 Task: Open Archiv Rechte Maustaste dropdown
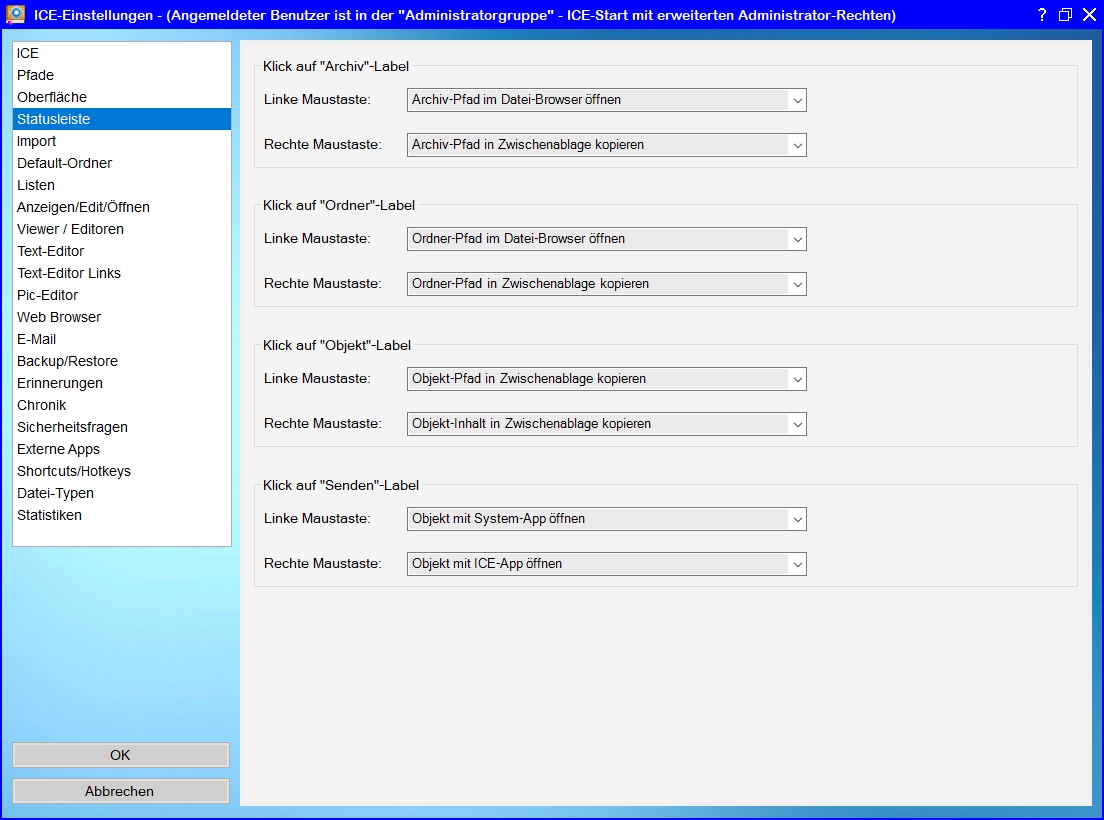[606, 145]
